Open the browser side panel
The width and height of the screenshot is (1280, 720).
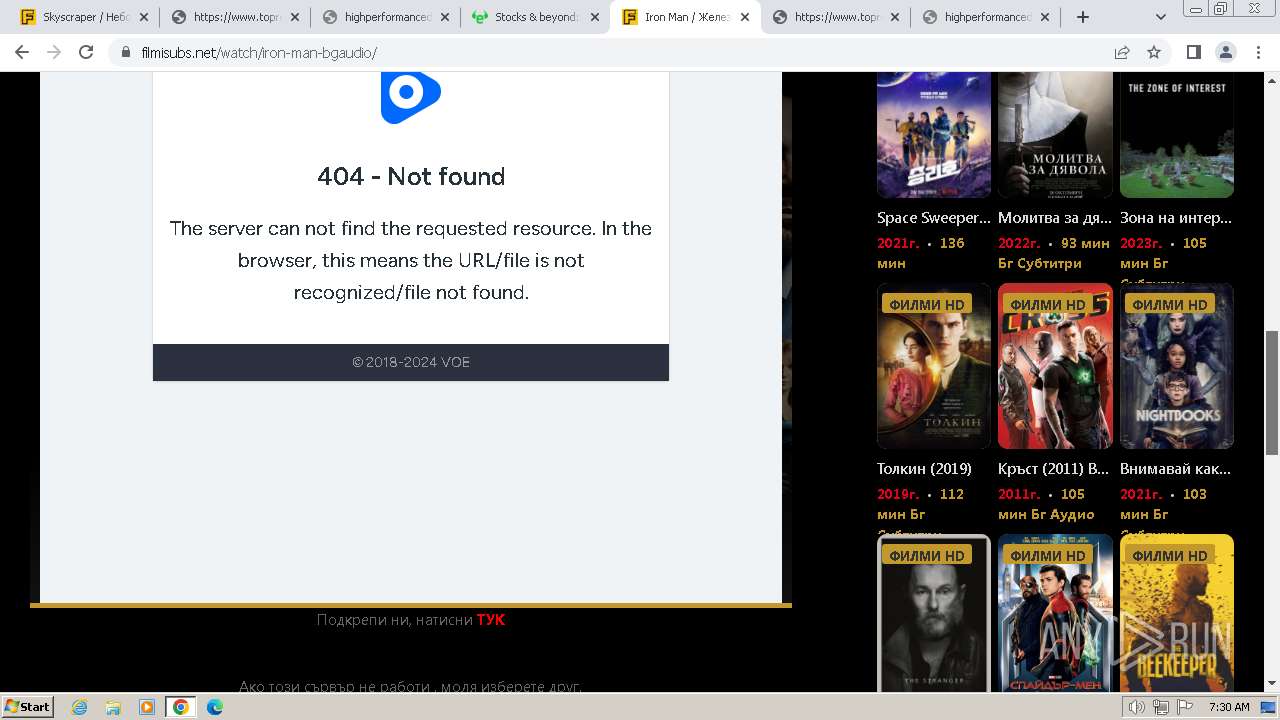(1194, 52)
